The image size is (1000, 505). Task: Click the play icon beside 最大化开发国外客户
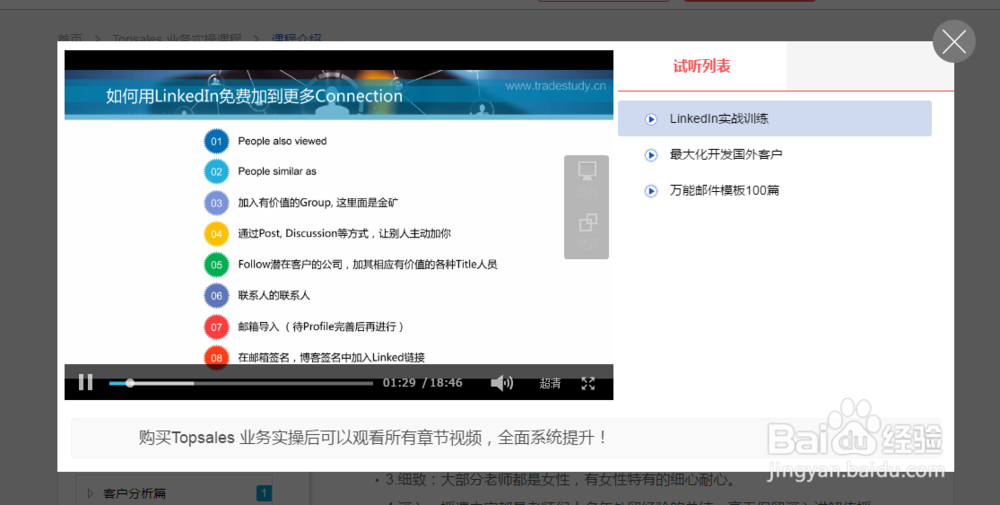coord(651,155)
